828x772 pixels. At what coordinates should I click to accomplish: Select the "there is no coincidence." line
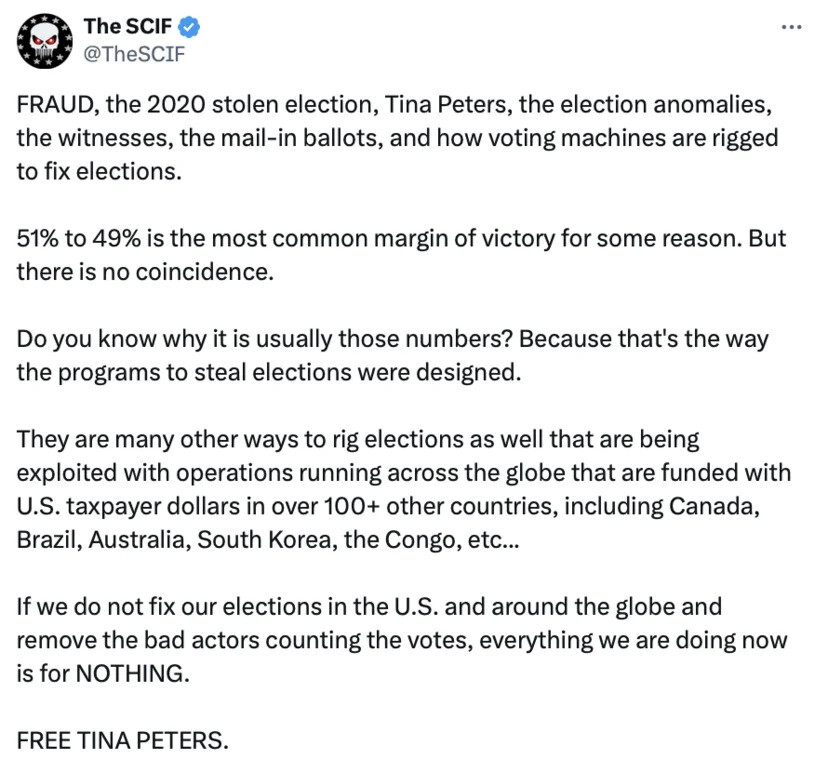[144, 272]
